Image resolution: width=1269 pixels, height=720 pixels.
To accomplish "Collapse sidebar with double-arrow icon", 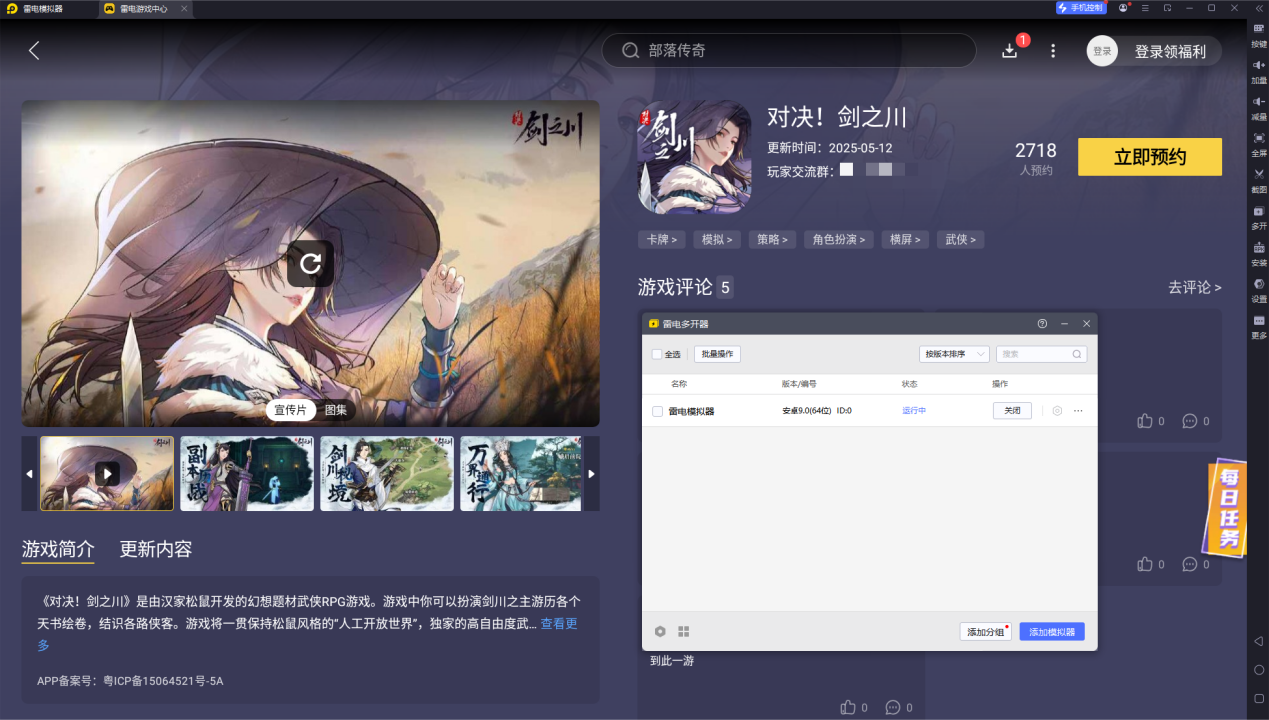I will pos(1259,8).
